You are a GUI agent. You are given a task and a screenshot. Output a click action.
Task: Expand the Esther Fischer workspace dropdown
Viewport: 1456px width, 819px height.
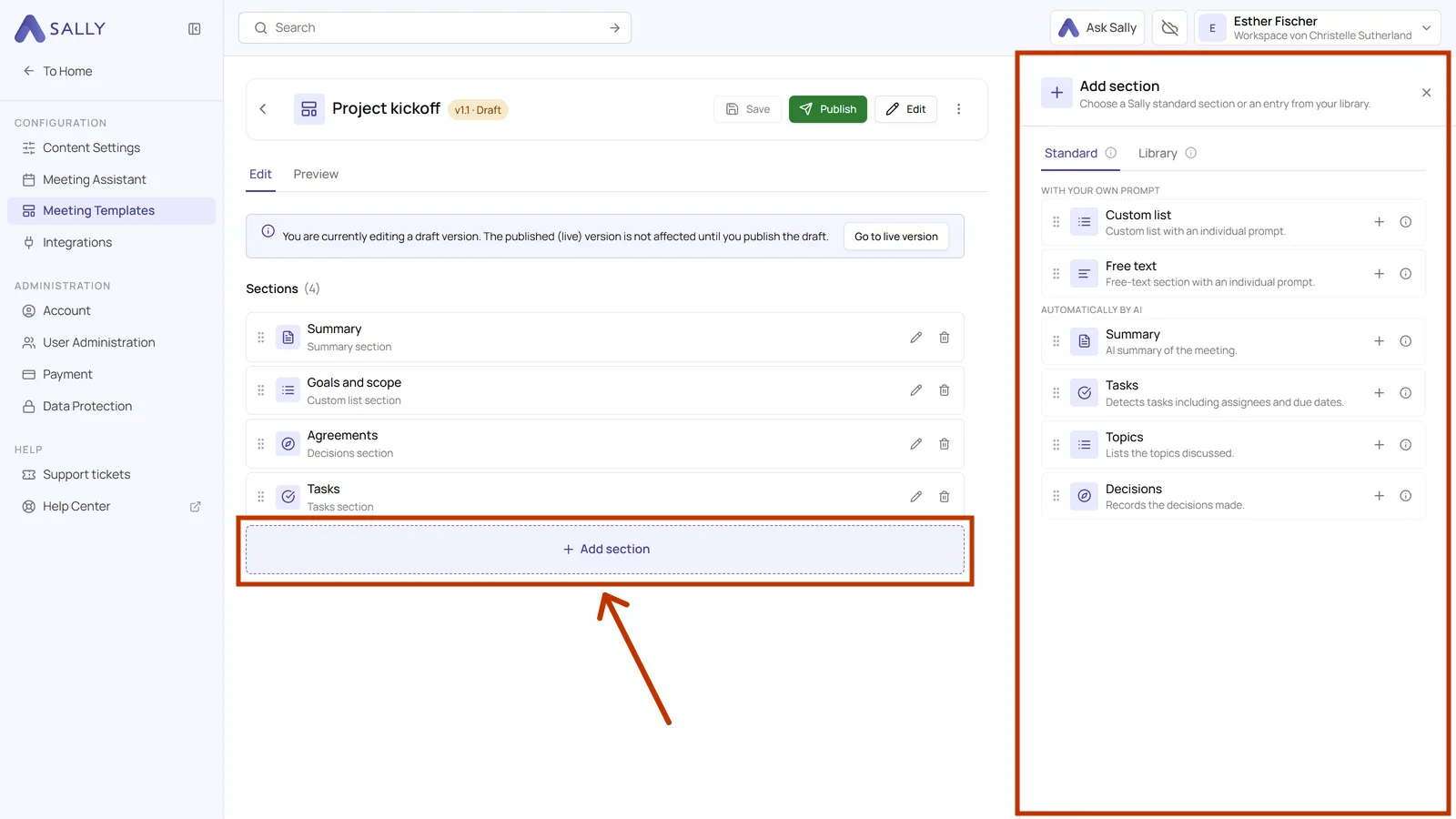[1318, 28]
